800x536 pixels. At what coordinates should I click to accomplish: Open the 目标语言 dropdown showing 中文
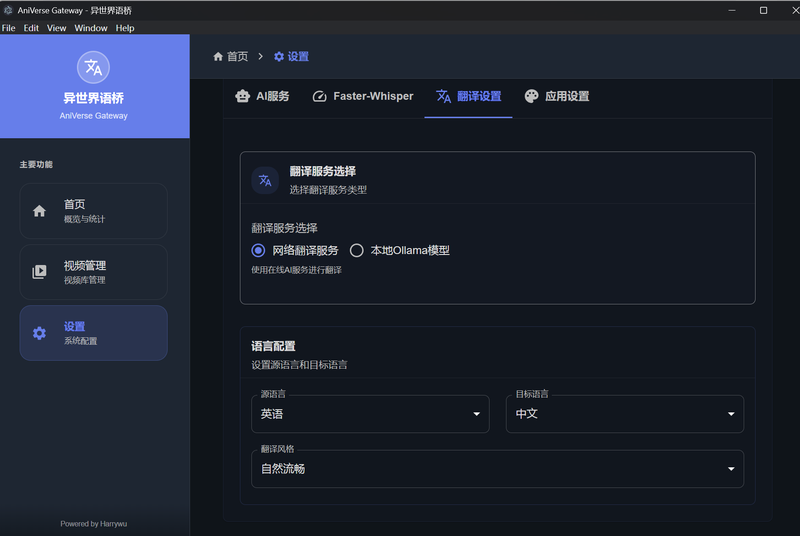click(624, 414)
